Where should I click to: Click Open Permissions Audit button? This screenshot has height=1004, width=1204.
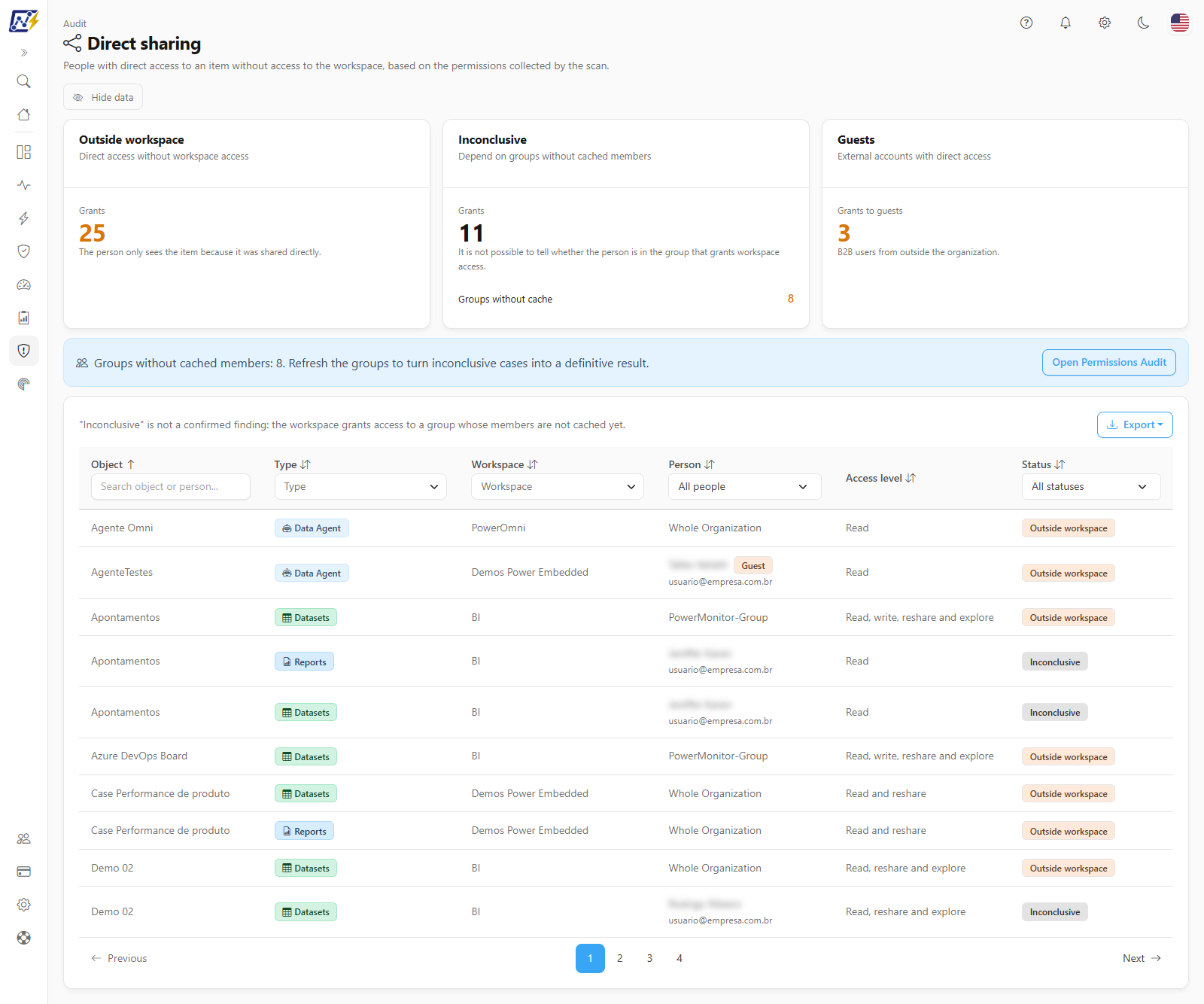click(x=1109, y=362)
